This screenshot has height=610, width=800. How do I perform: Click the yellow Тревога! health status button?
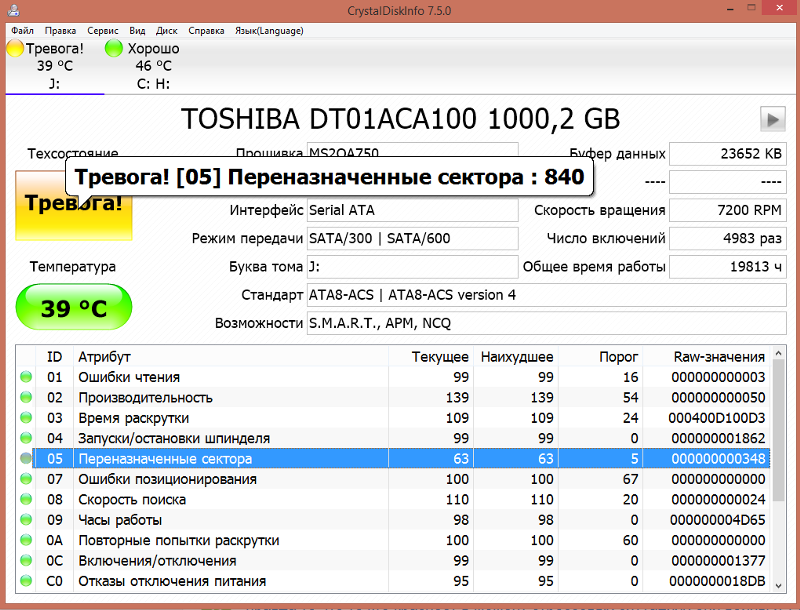(74, 206)
